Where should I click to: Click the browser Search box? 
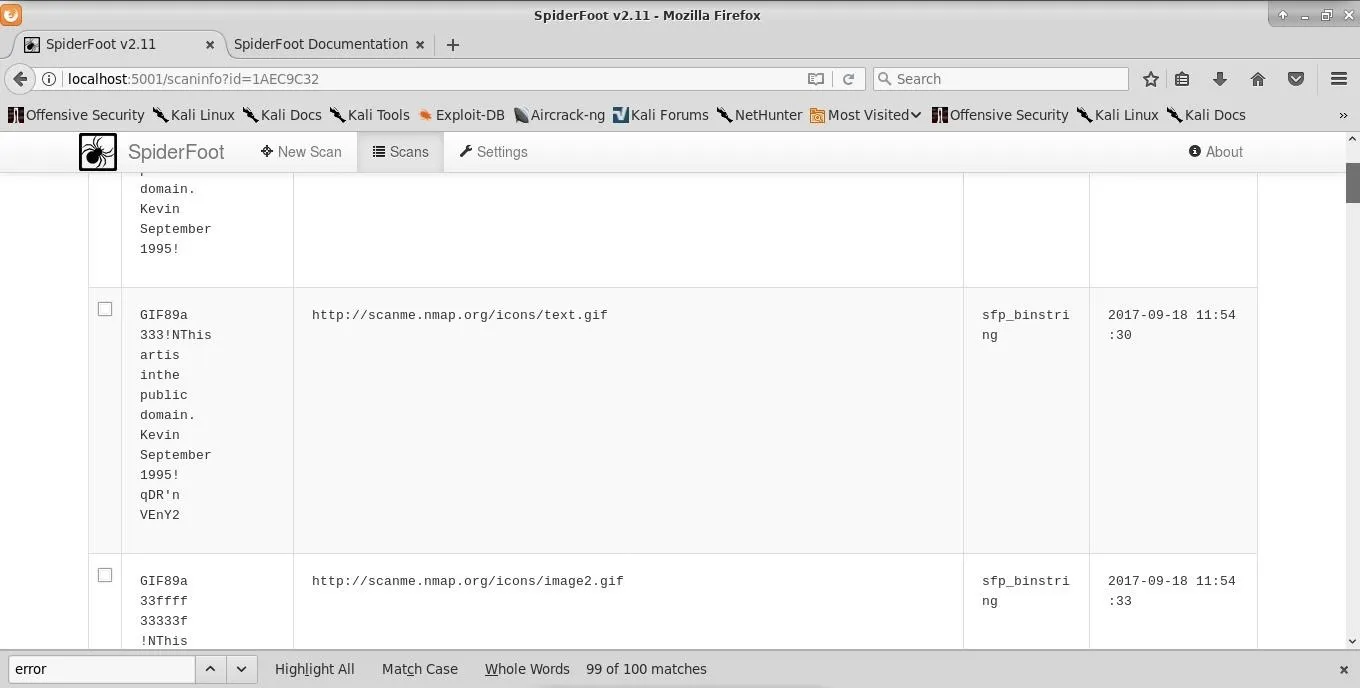click(1001, 79)
